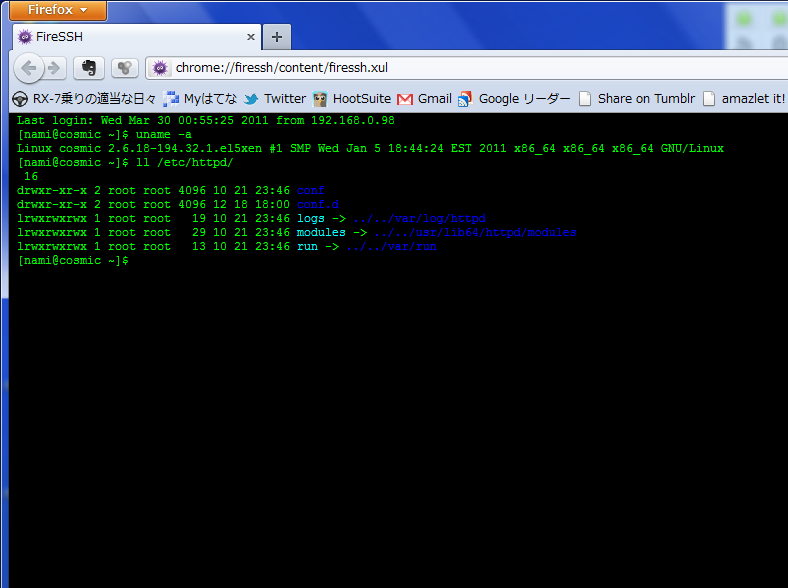Click the 'Last login' line in terminal

click(206, 121)
